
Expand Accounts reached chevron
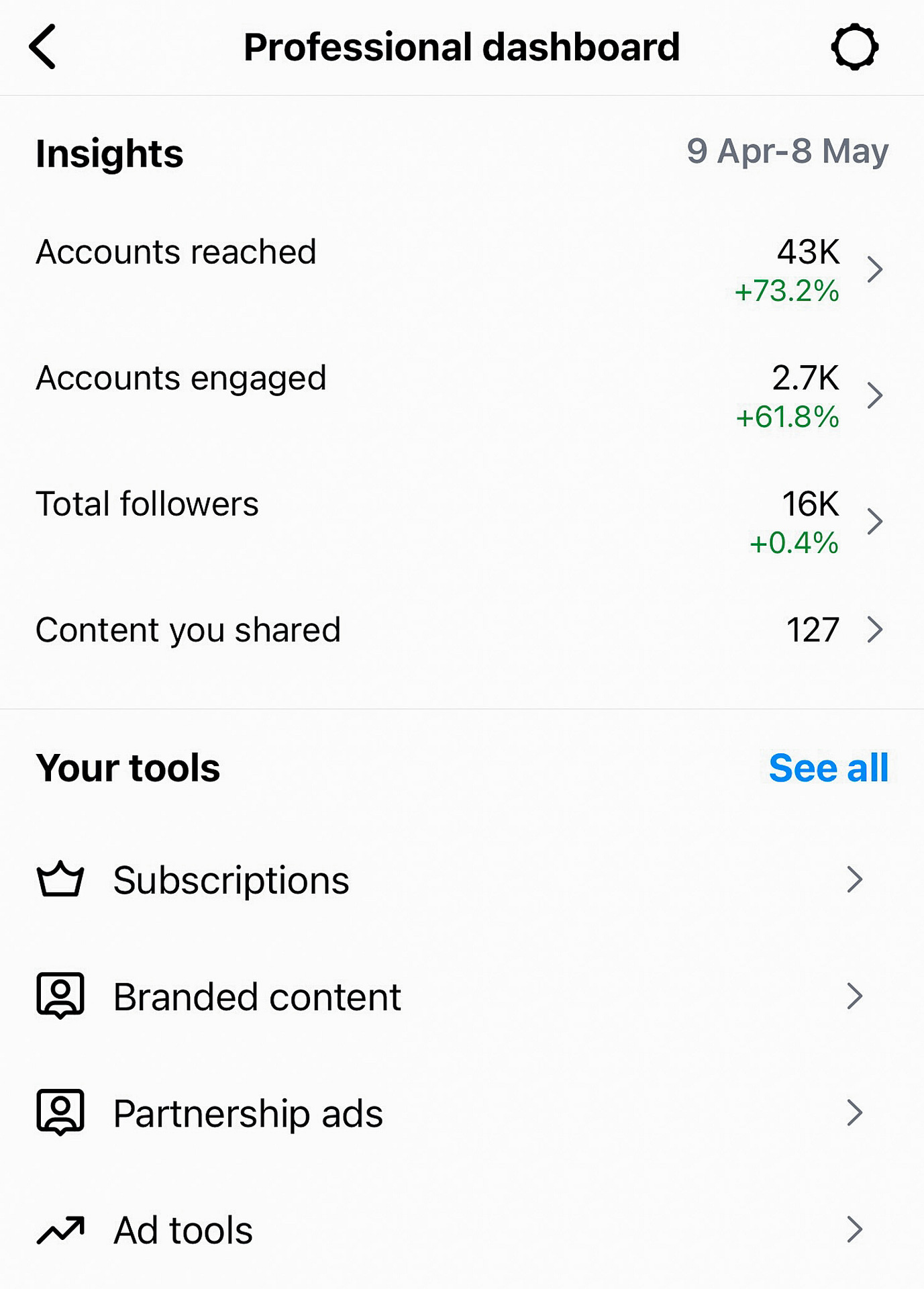coord(874,270)
